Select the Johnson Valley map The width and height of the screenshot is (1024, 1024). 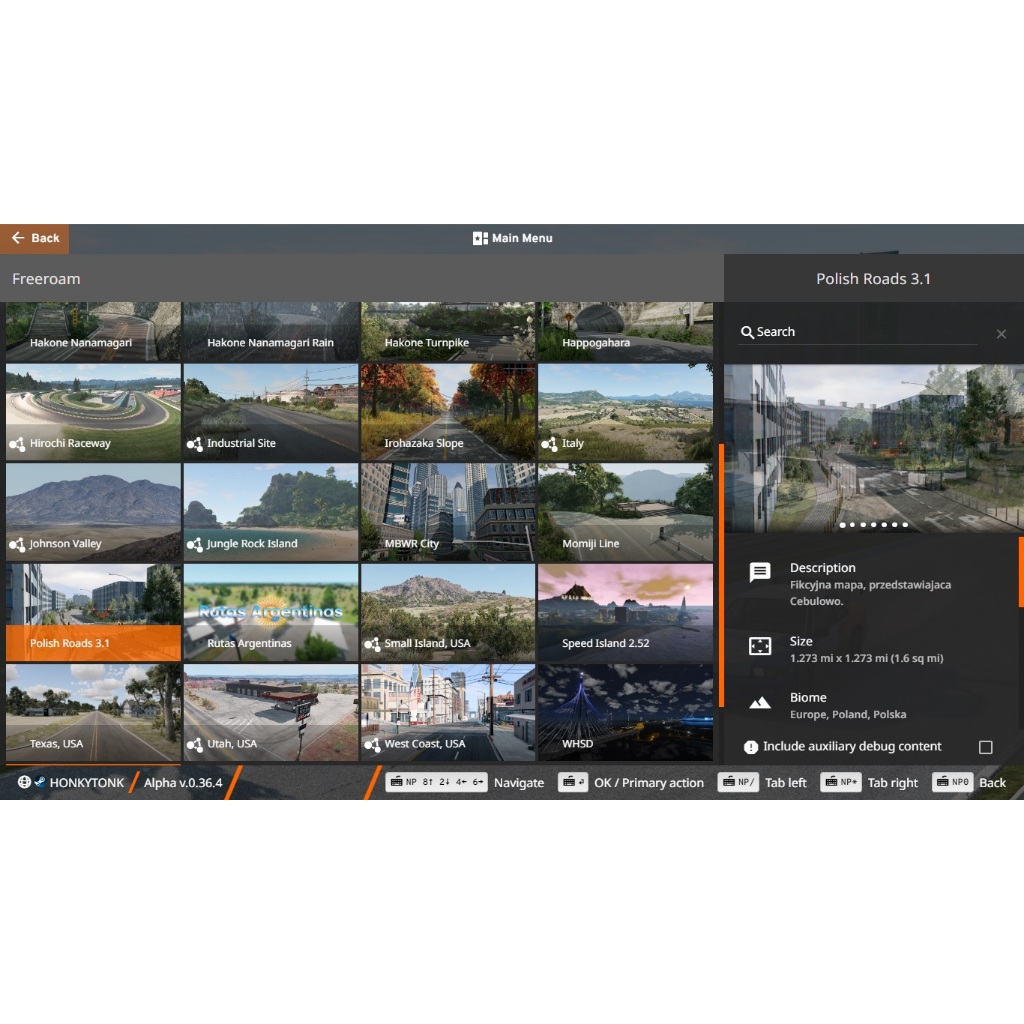93,513
